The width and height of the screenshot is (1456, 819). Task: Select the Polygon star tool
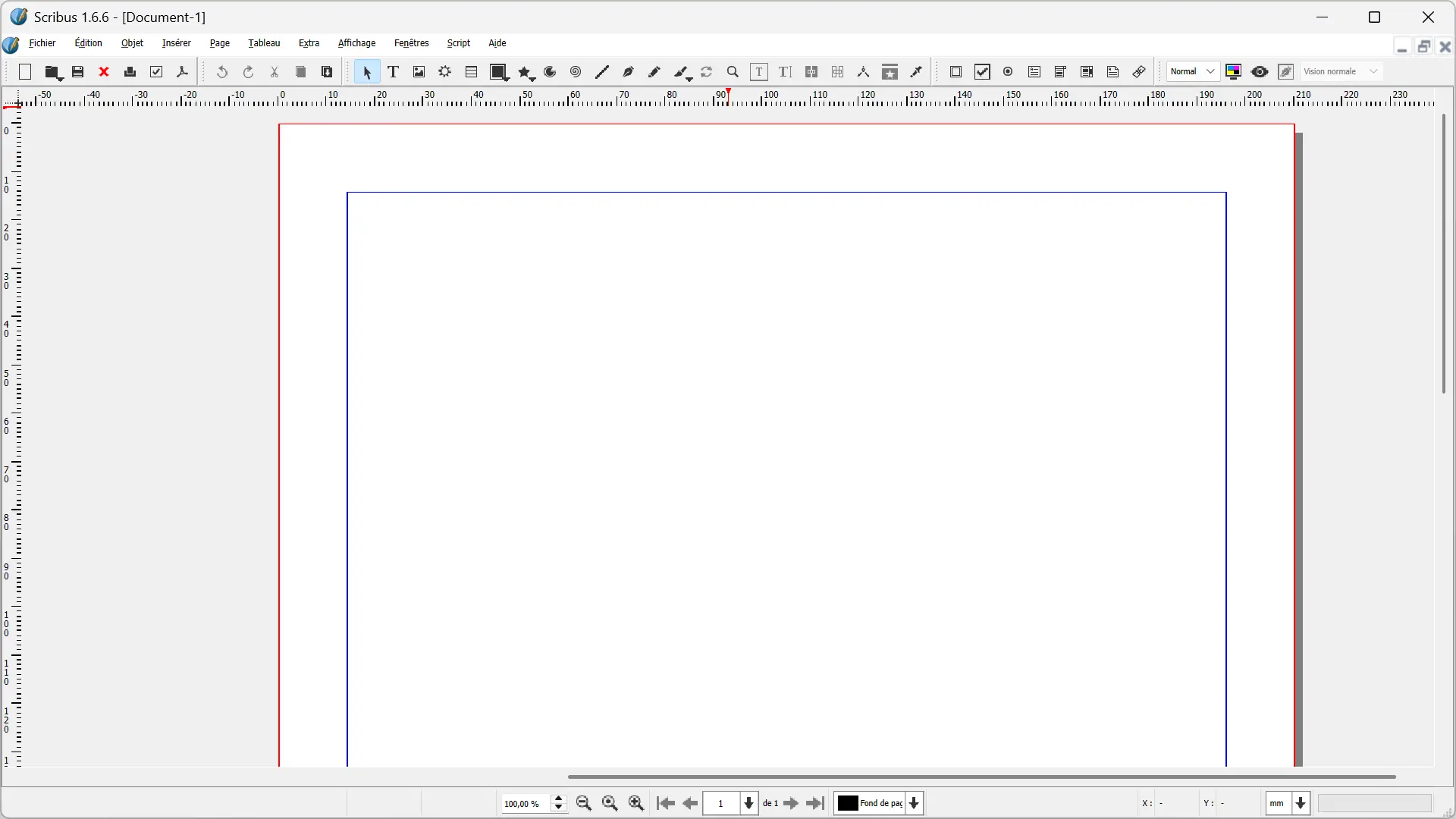point(527,72)
